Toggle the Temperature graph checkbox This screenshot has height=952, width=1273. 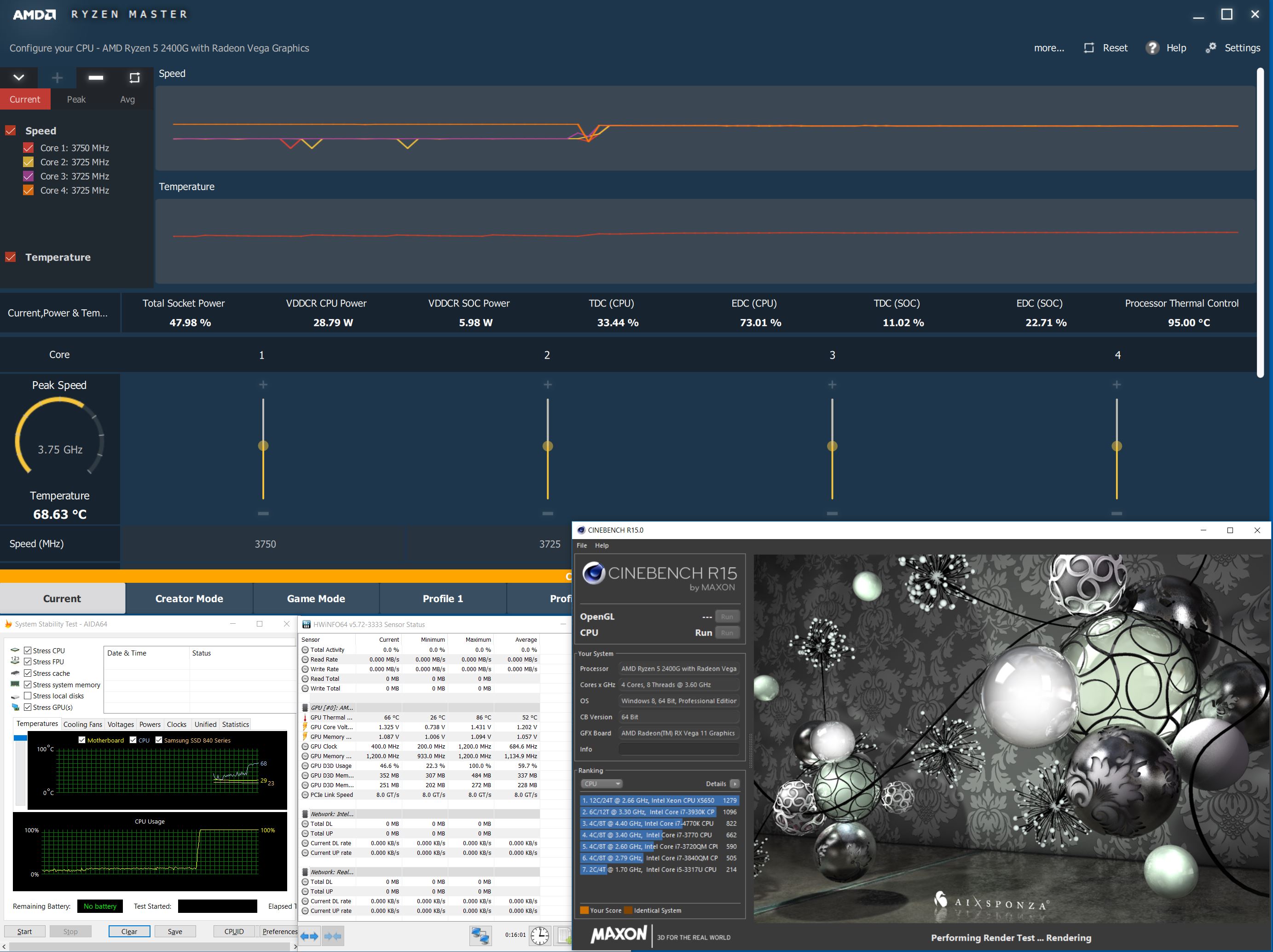coord(11,257)
